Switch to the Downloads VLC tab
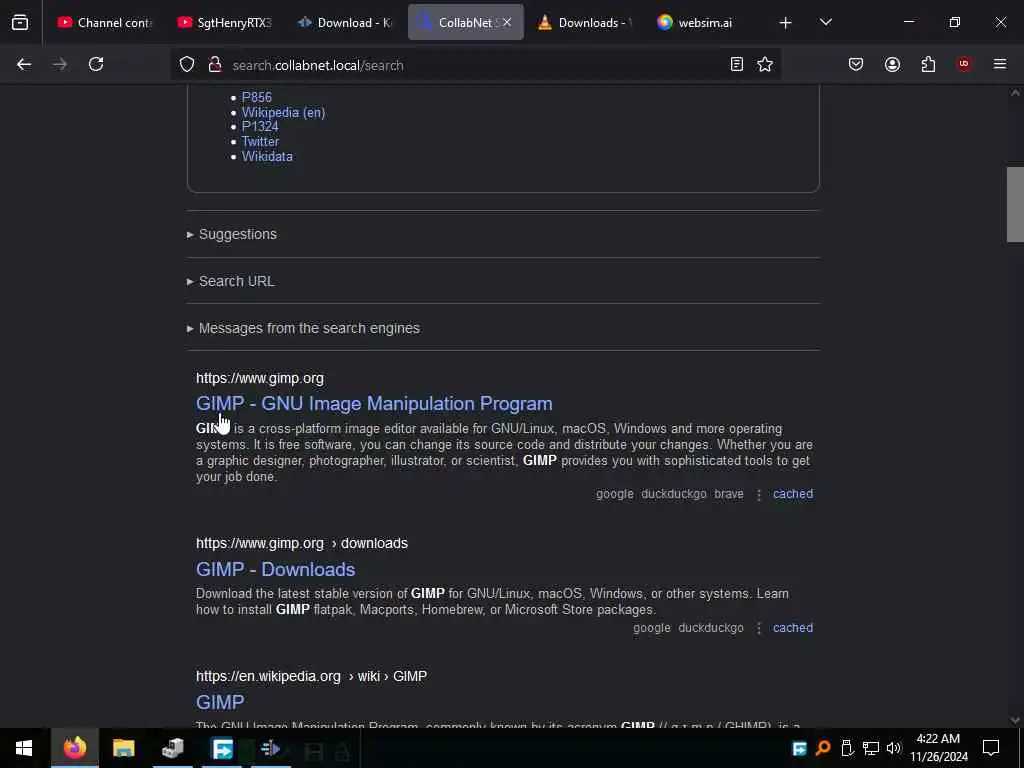Viewport: 1024px width, 768px height. click(x=586, y=22)
